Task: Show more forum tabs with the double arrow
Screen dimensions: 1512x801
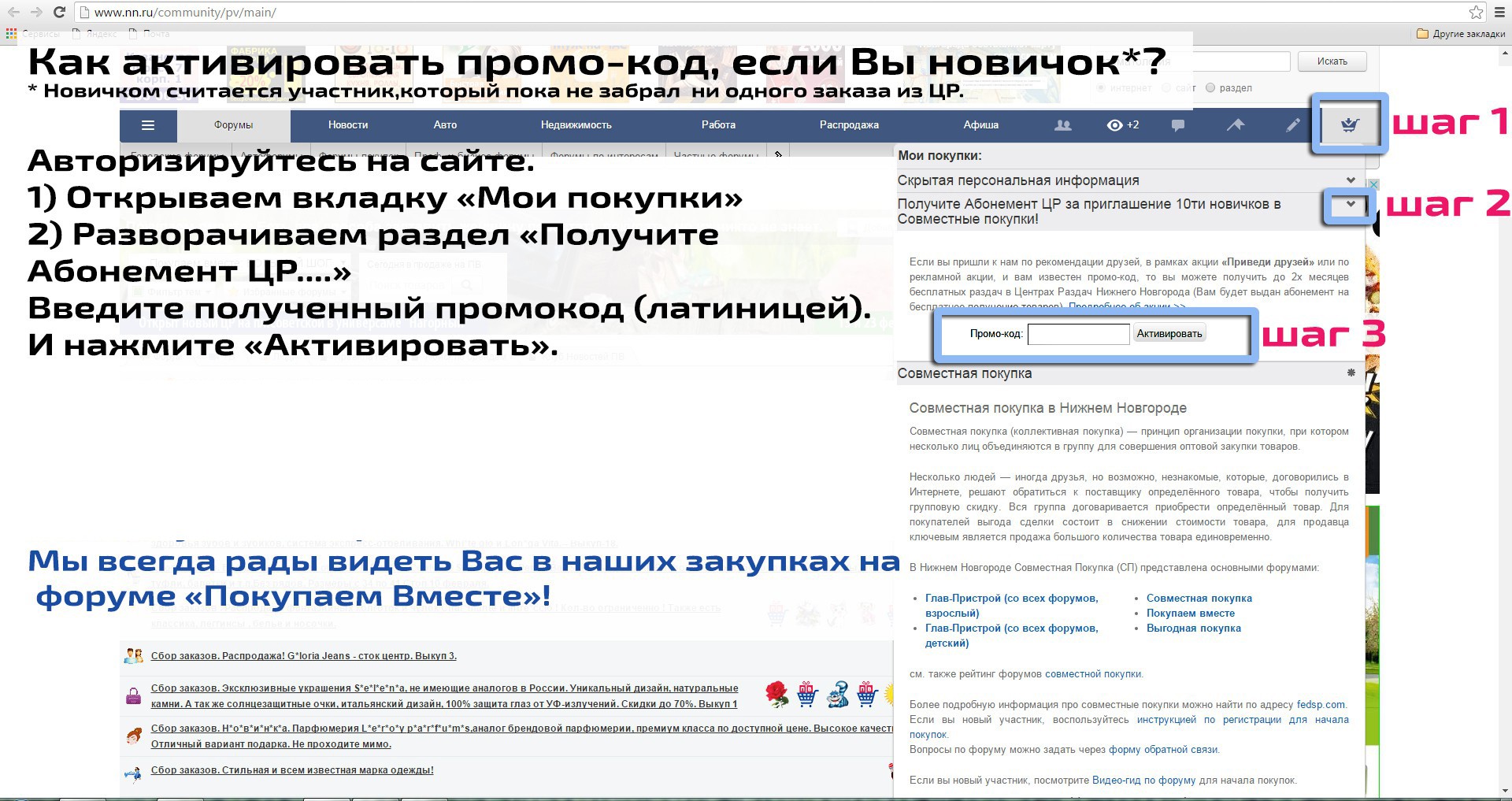Action: [778, 154]
